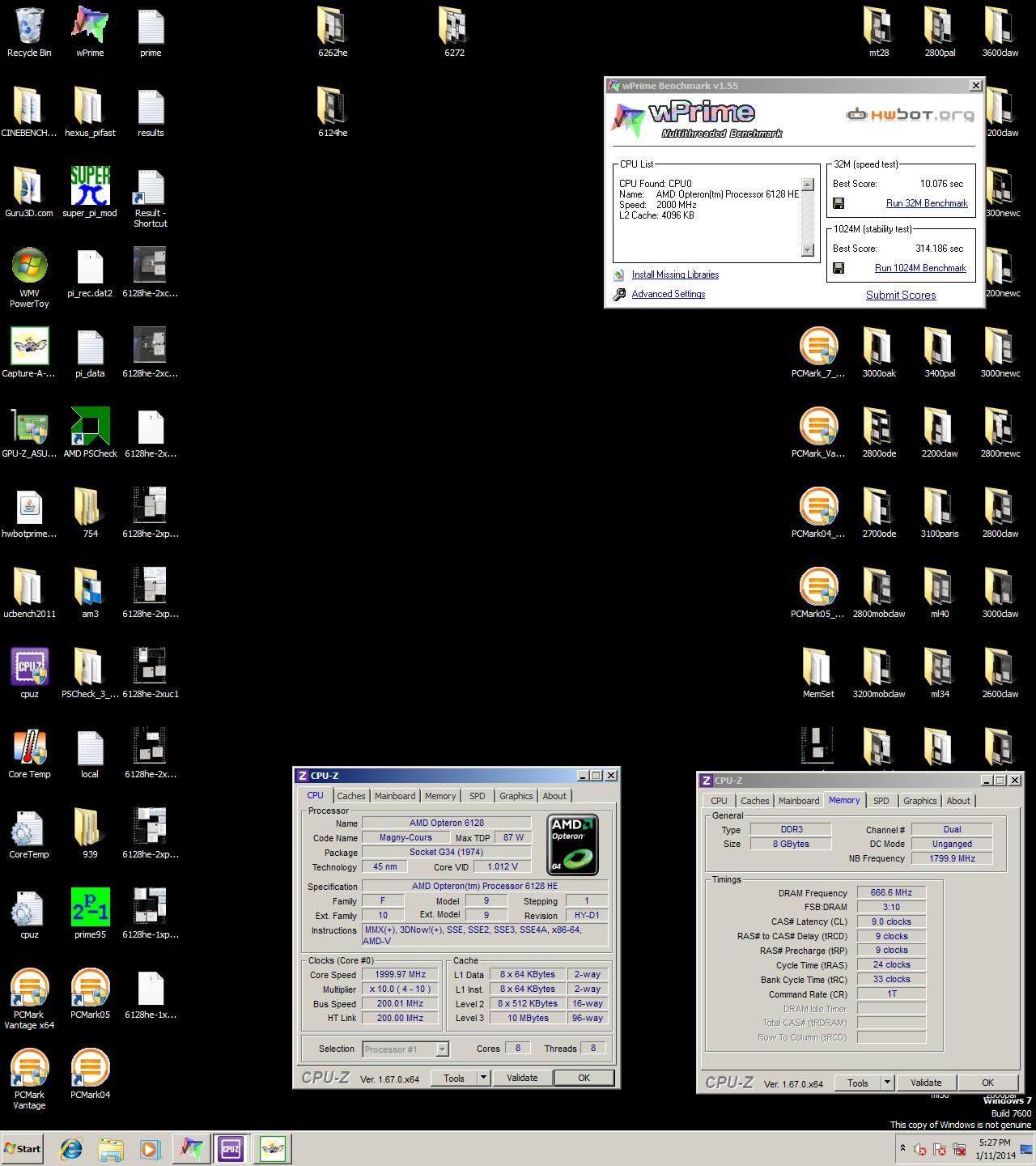1036x1166 pixels.
Task: Click the DRAM Frequency value 666.6 MHz
Action: tap(891, 892)
